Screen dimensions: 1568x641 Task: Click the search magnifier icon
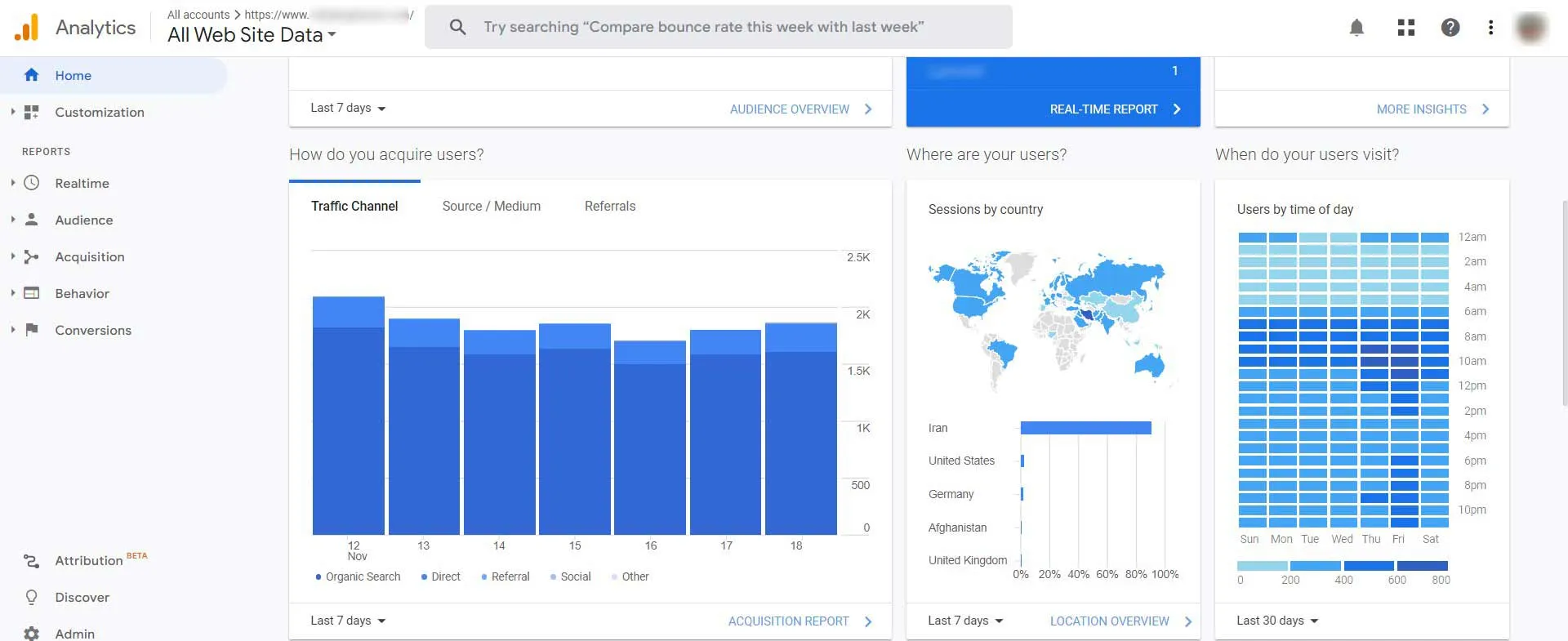click(458, 27)
